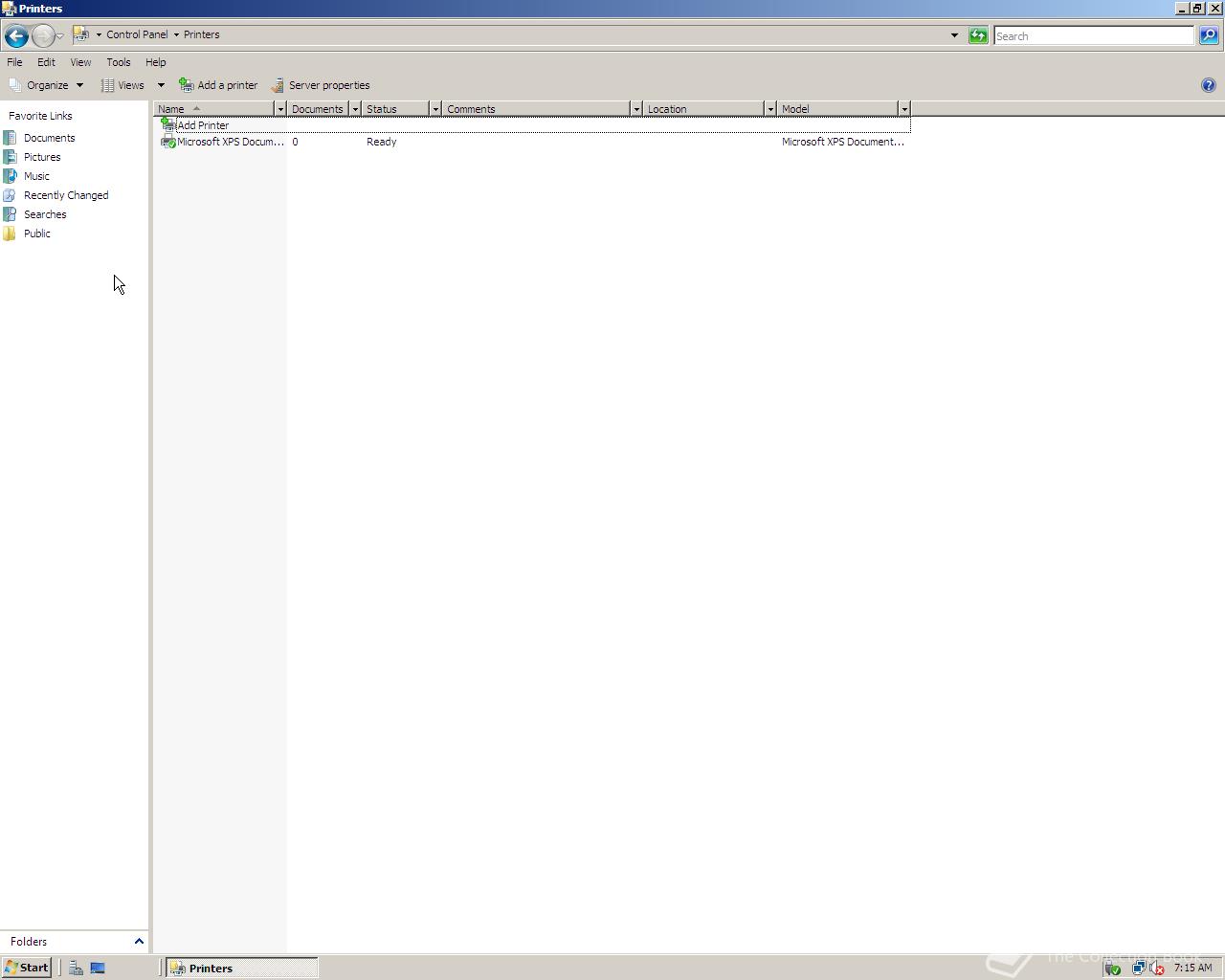The image size is (1225, 980).
Task: Click the Public folder icon in Favorite Links
Action: click(x=10, y=234)
